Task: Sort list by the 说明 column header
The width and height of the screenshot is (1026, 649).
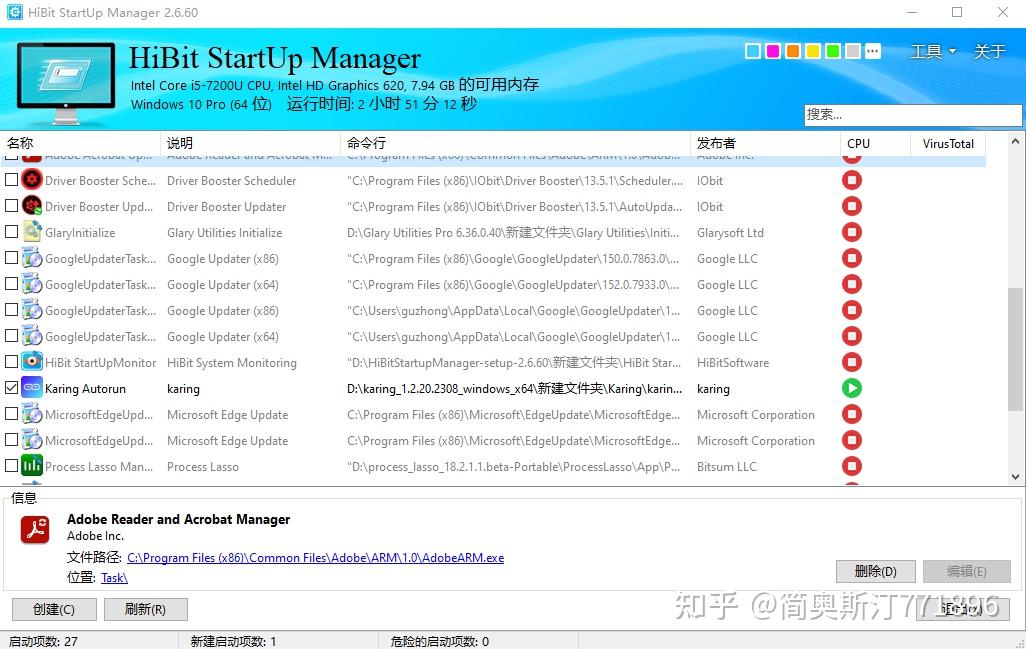Action: coord(250,143)
